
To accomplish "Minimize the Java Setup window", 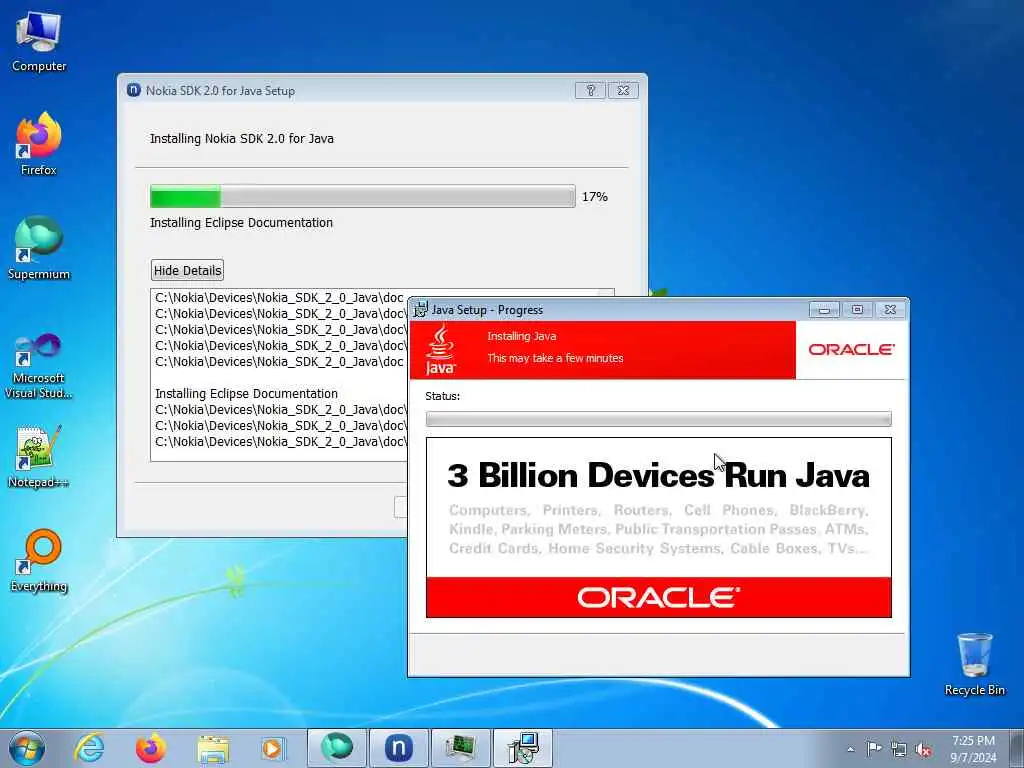I will [x=824, y=310].
